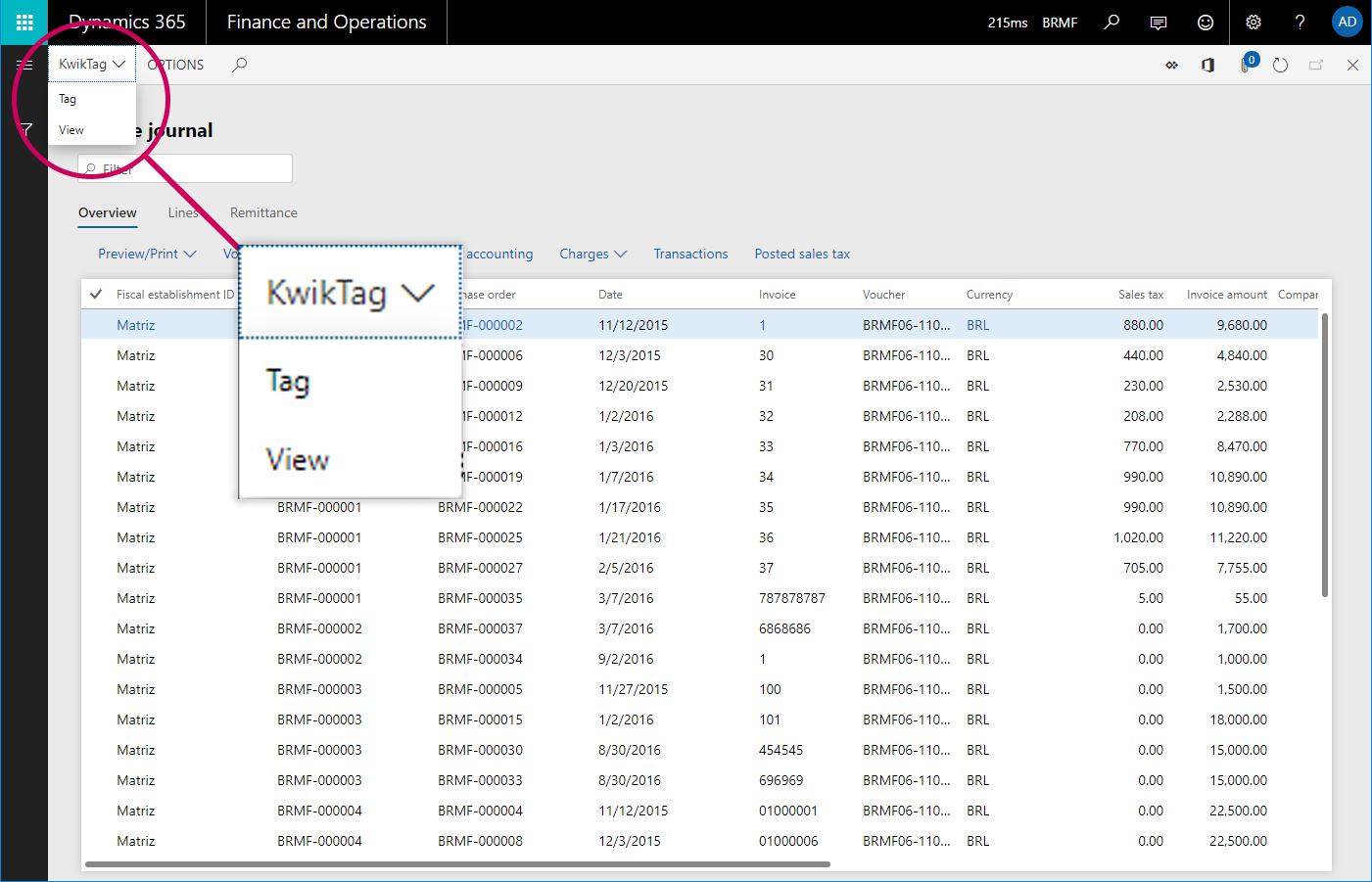Click the personalization diamonds icon
Image resolution: width=1372 pixels, height=882 pixels.
tap(1171, 65)
